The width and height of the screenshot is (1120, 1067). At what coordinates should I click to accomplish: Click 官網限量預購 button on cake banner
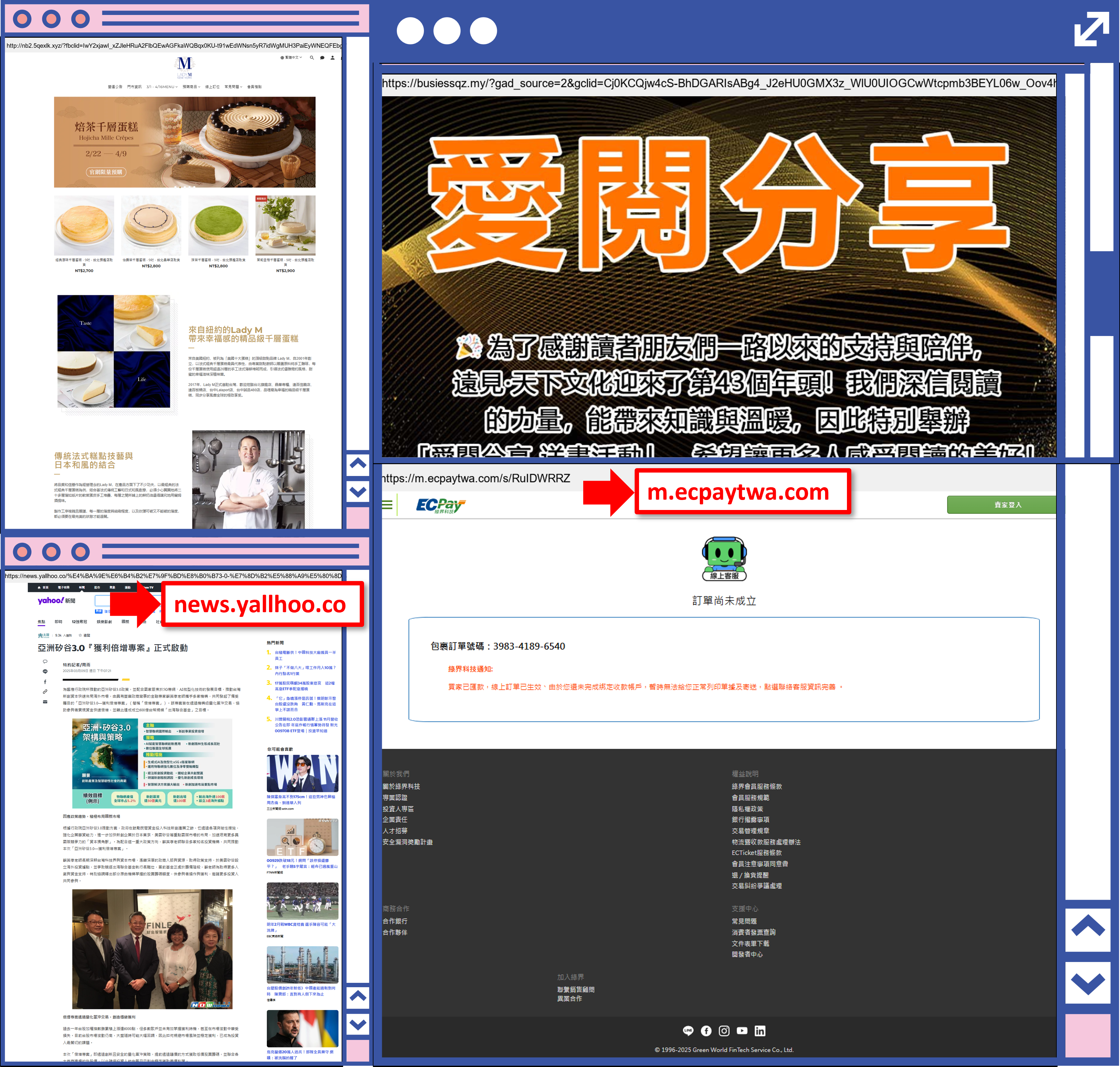[106, 172]
